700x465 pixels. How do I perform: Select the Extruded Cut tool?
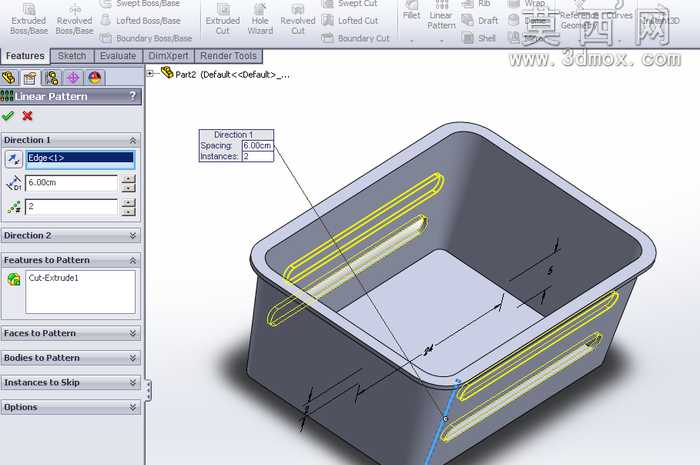[x=222, y=20]
